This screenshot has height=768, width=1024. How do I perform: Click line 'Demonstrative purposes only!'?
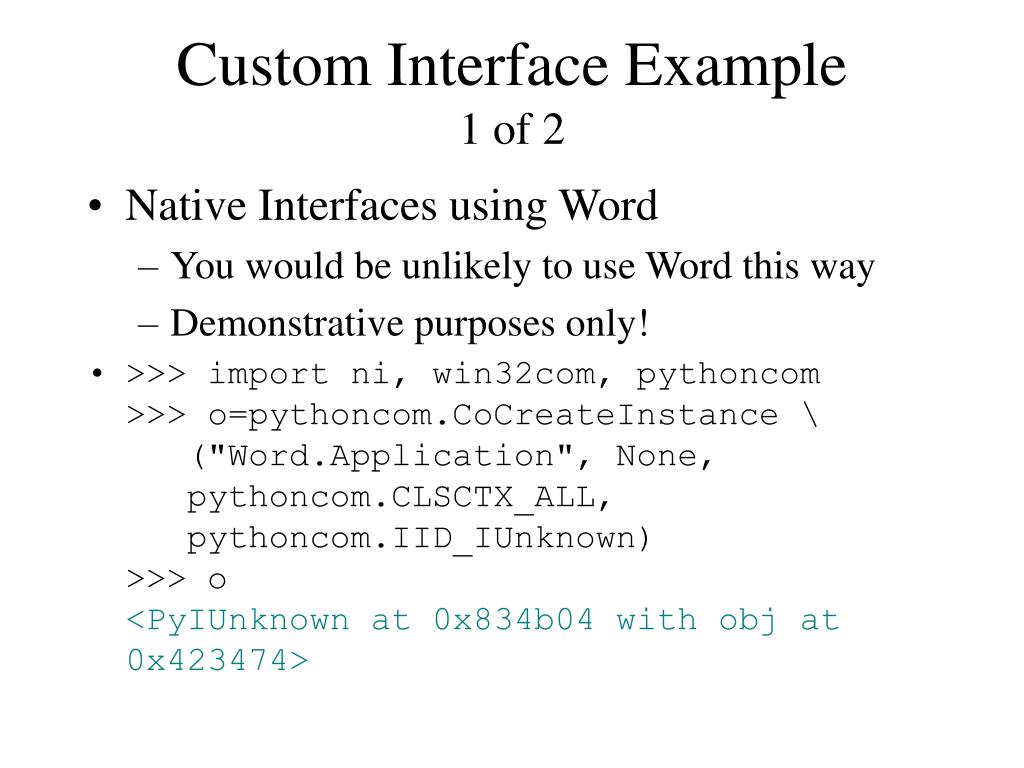pos(410,324)
